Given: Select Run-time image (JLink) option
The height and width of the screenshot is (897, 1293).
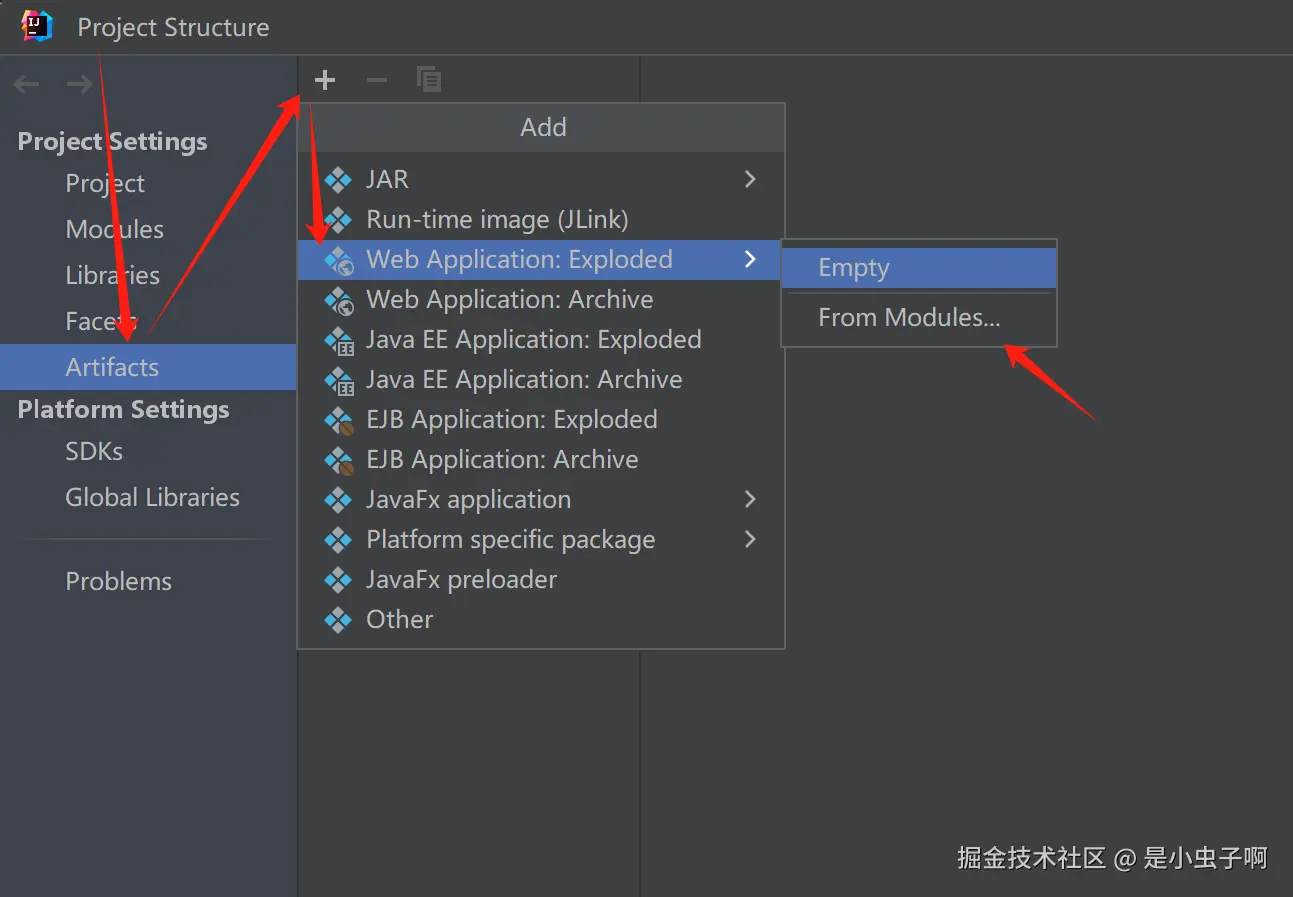Looking at the screenshot, I should 497,220.
